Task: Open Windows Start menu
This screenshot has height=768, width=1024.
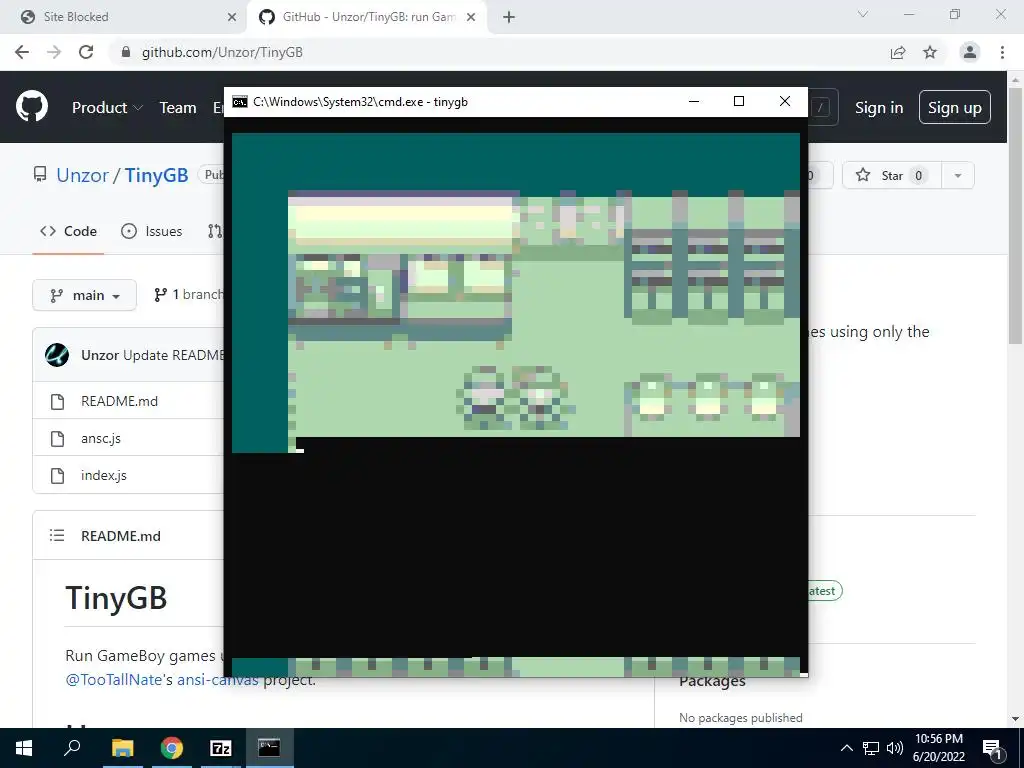Action: pyautogui.click(x=24, y=748)
